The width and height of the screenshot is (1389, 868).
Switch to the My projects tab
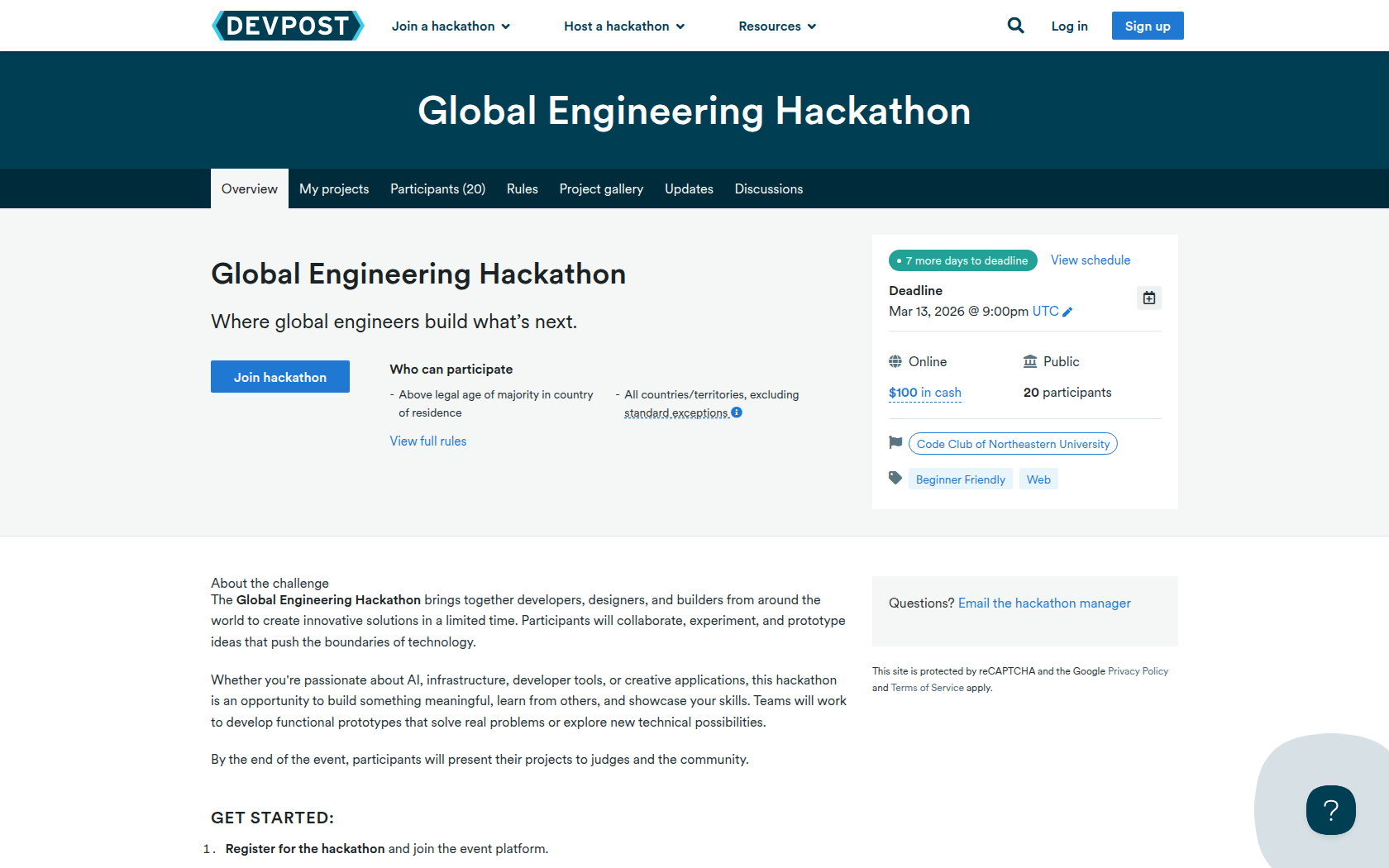click(x=334, y=189)
